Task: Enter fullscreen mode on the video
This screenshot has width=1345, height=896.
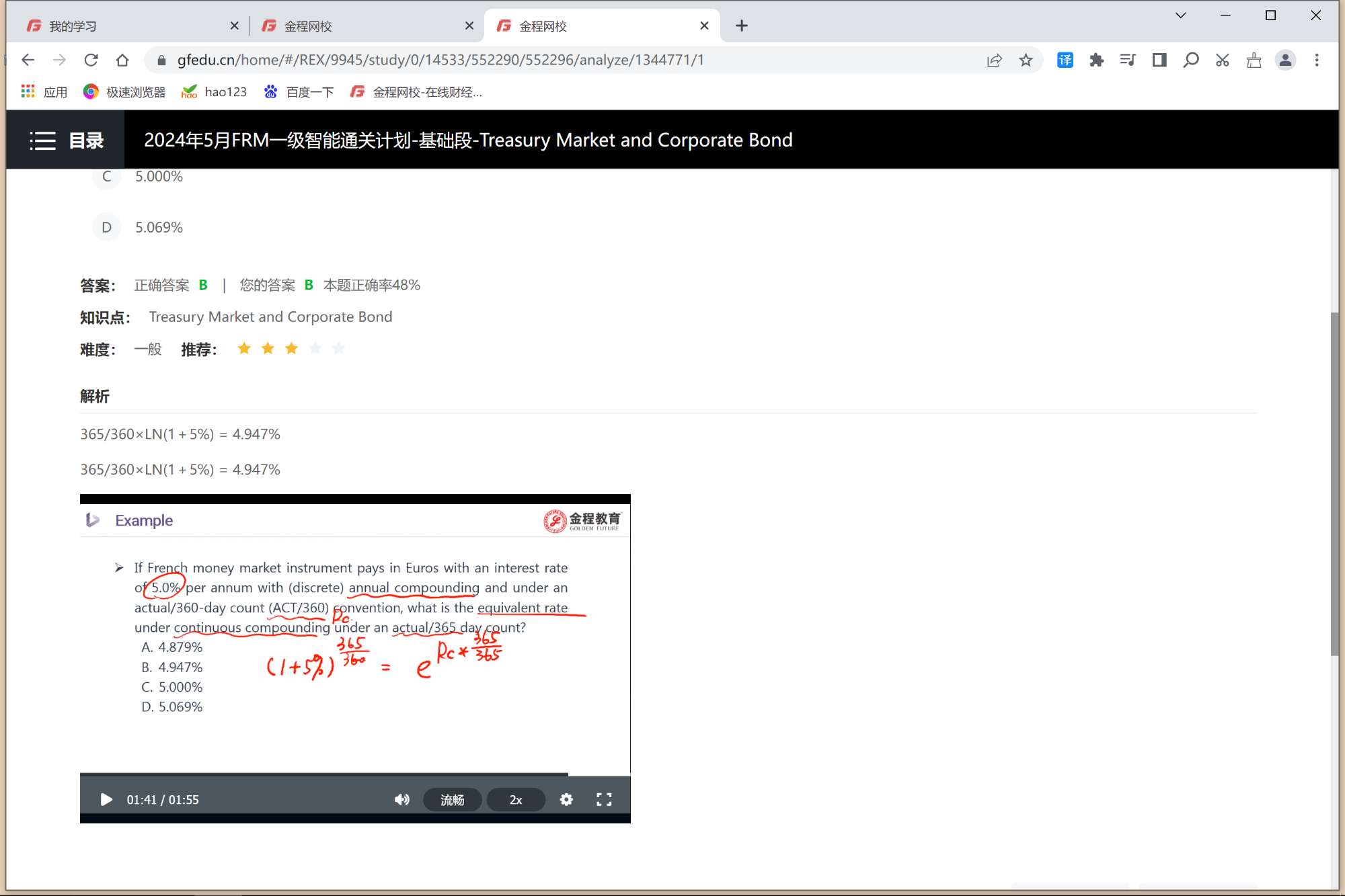Action: point(604,799)
